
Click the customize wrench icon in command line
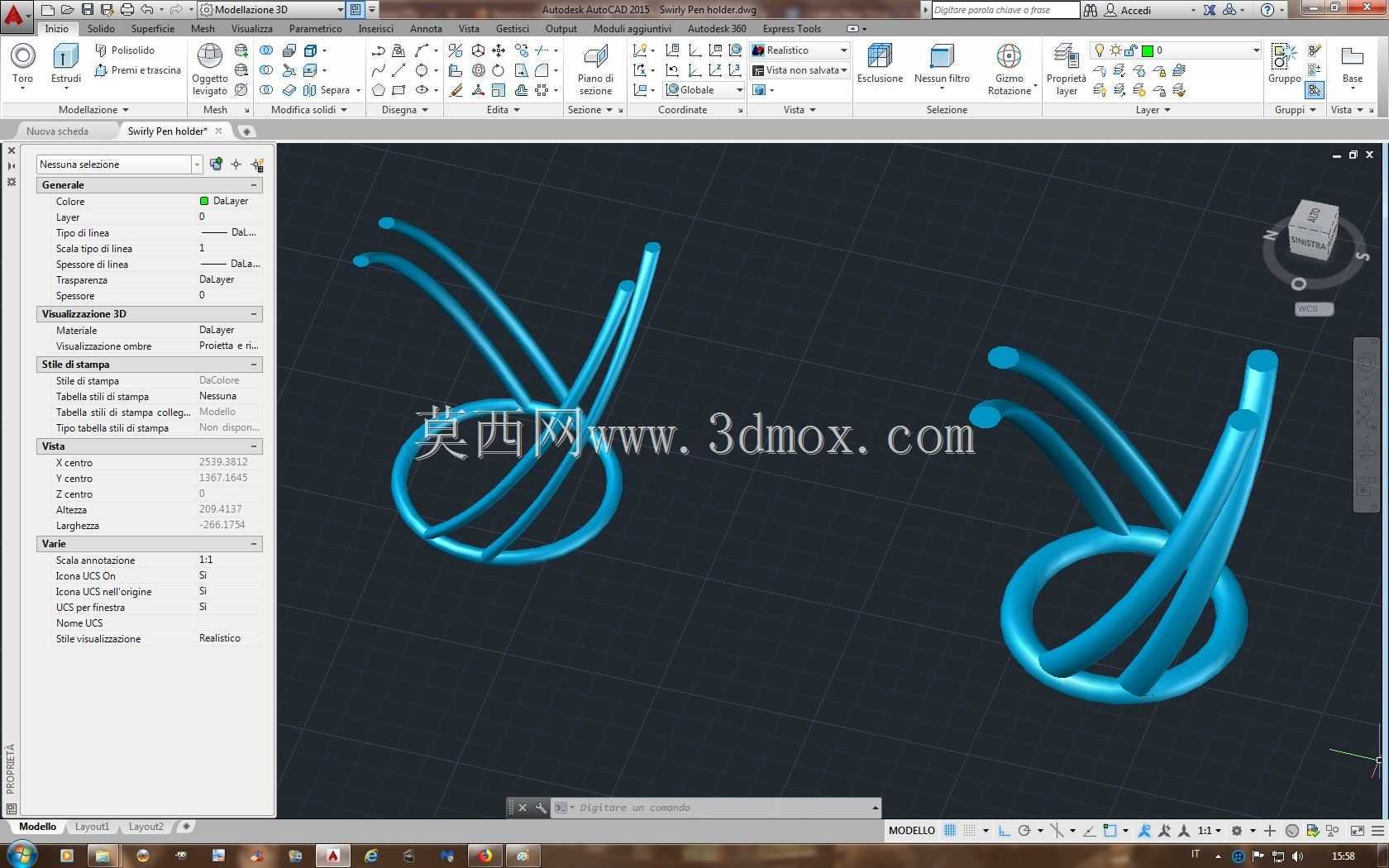541,808
